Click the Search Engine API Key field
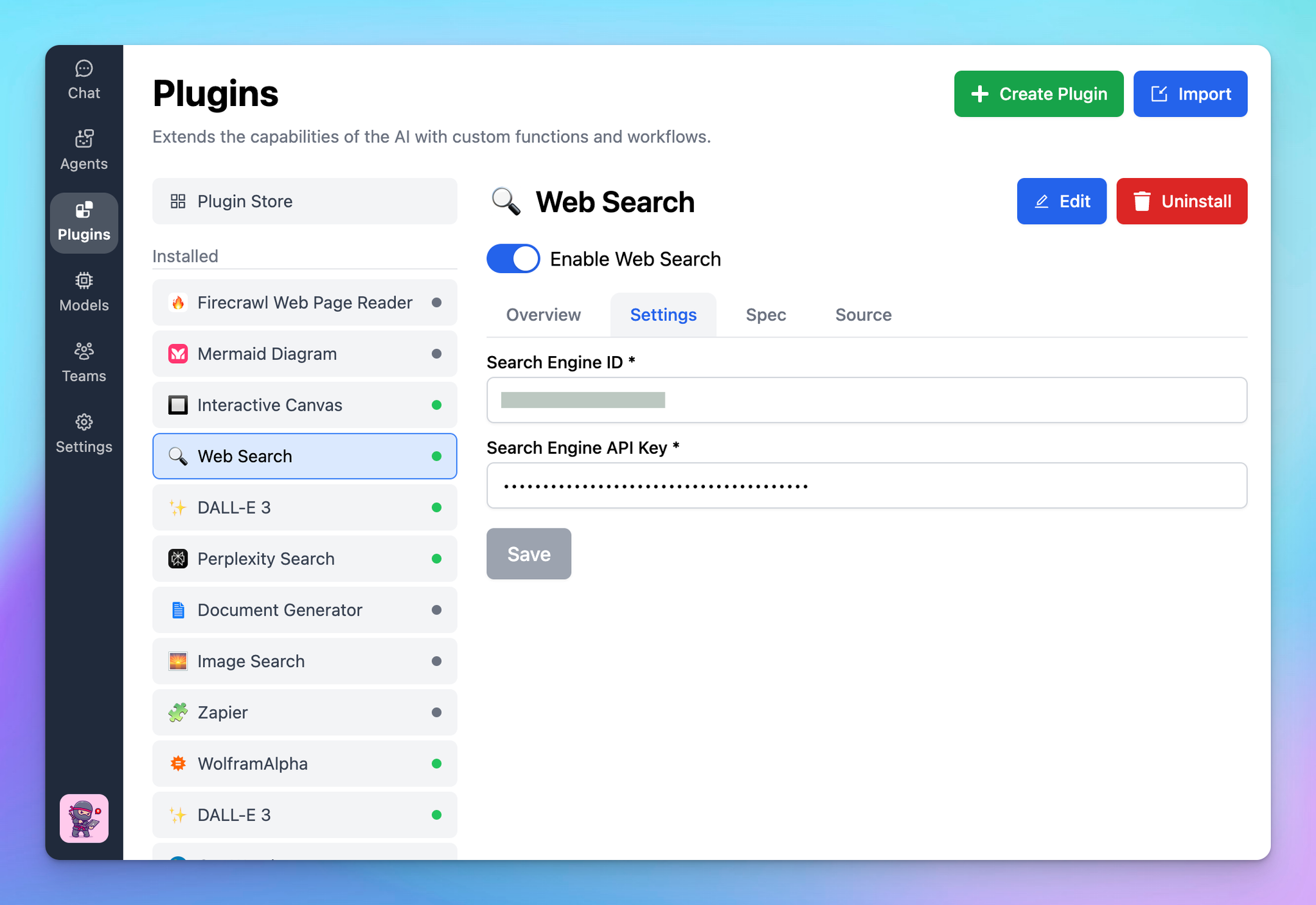The height and width of the screenshot is (905, 1316). pos(867,486)
